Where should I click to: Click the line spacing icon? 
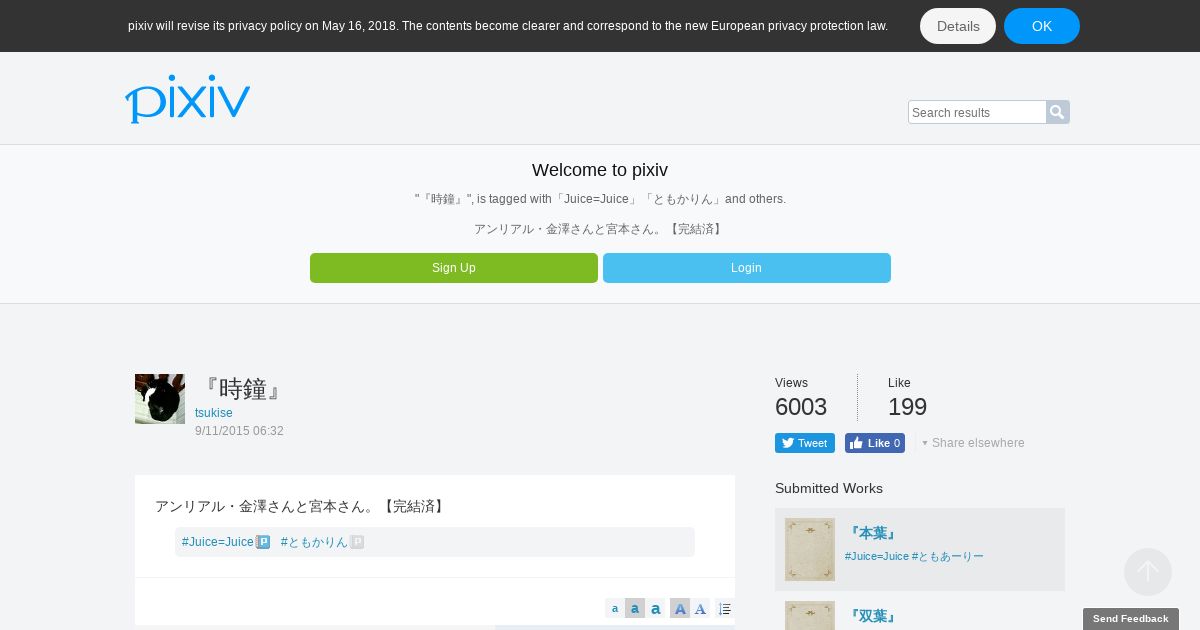point(725,608)
